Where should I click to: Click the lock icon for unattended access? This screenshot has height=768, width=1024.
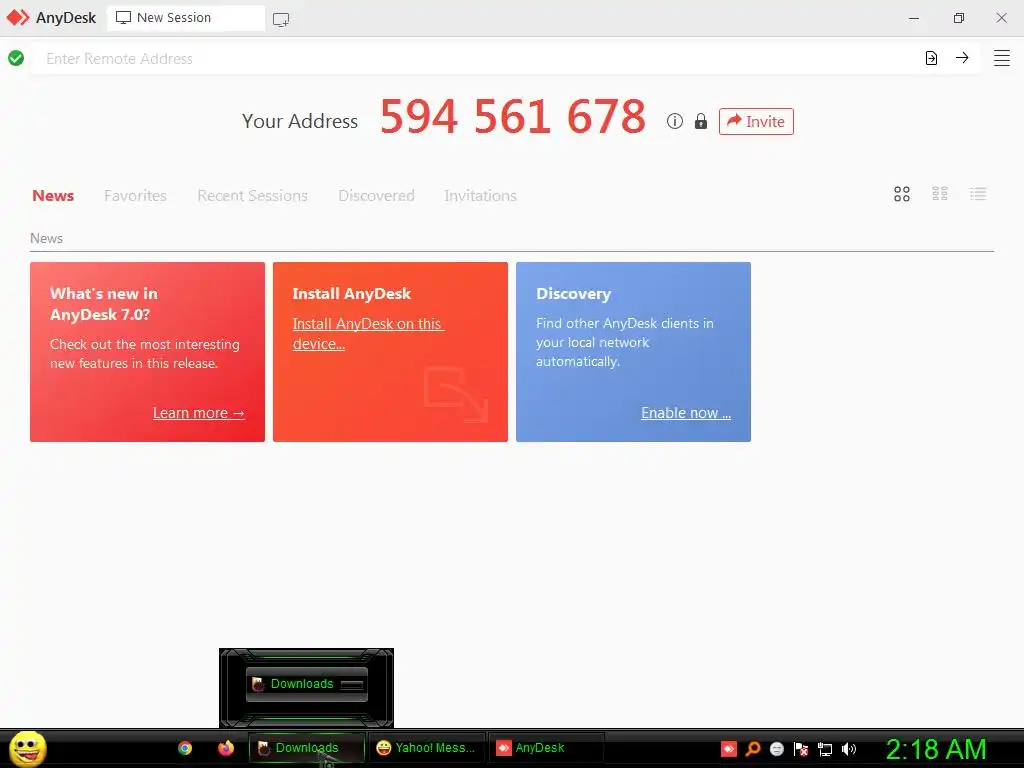click(x=701, y=121)
